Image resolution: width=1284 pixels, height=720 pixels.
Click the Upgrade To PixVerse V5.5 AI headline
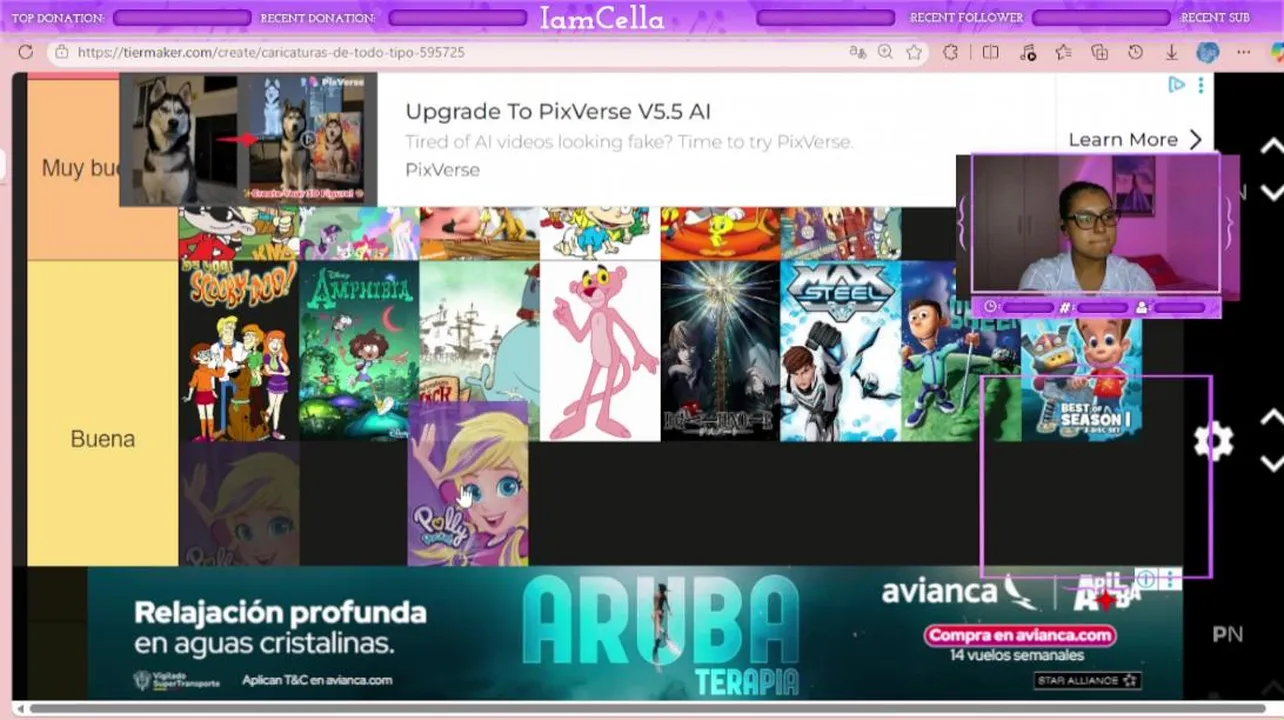(x=558, y=111)
